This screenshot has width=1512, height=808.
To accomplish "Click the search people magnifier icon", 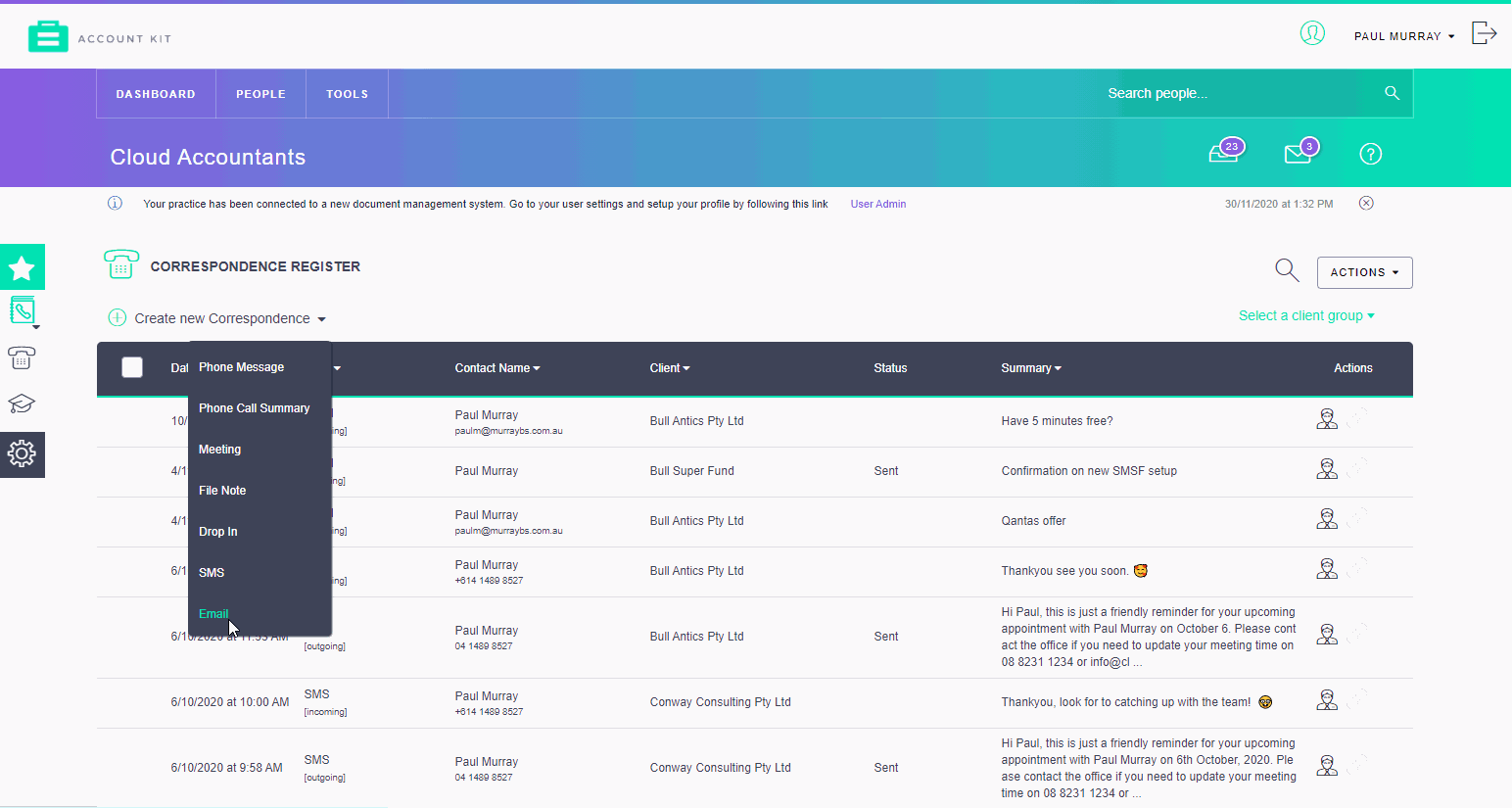I will coord(1392,93).
